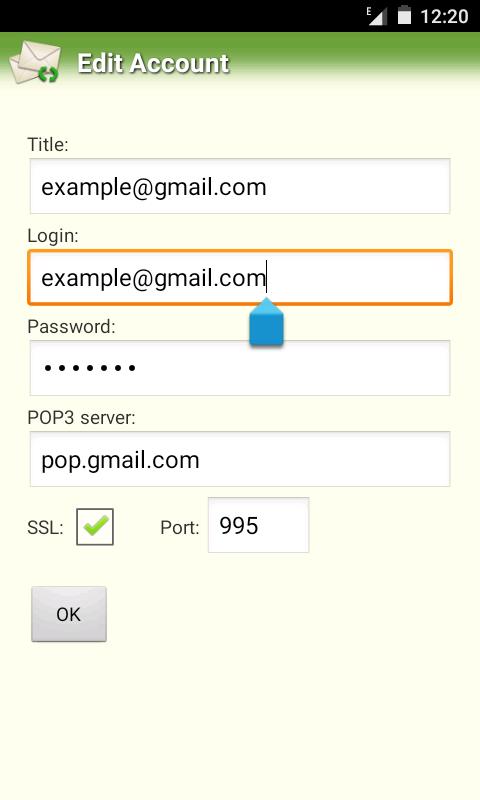Tap the blue text cursor handle
480x800 pixels.
pos(266,322)
